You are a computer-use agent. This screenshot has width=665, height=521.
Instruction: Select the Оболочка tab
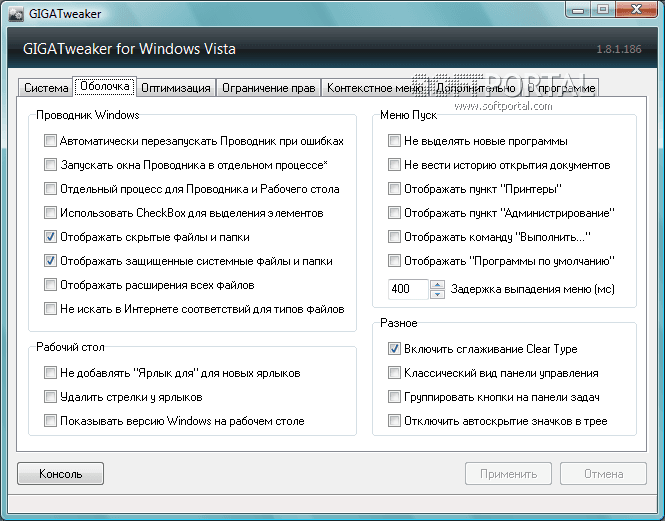point(104,86)
